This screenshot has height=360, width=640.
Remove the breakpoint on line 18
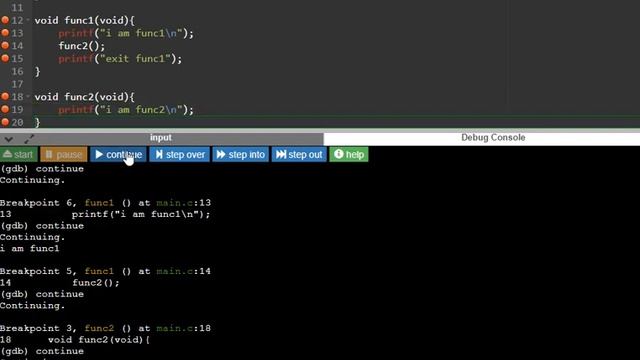coord(5,96)
